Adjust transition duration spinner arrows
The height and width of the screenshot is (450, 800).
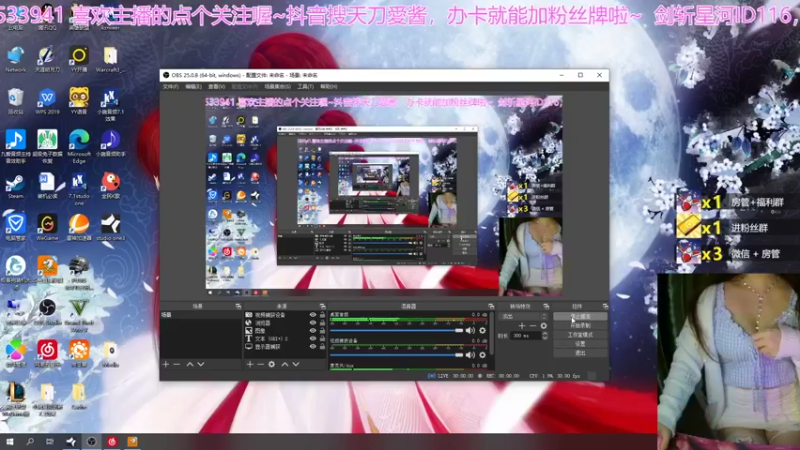point(545,336)
